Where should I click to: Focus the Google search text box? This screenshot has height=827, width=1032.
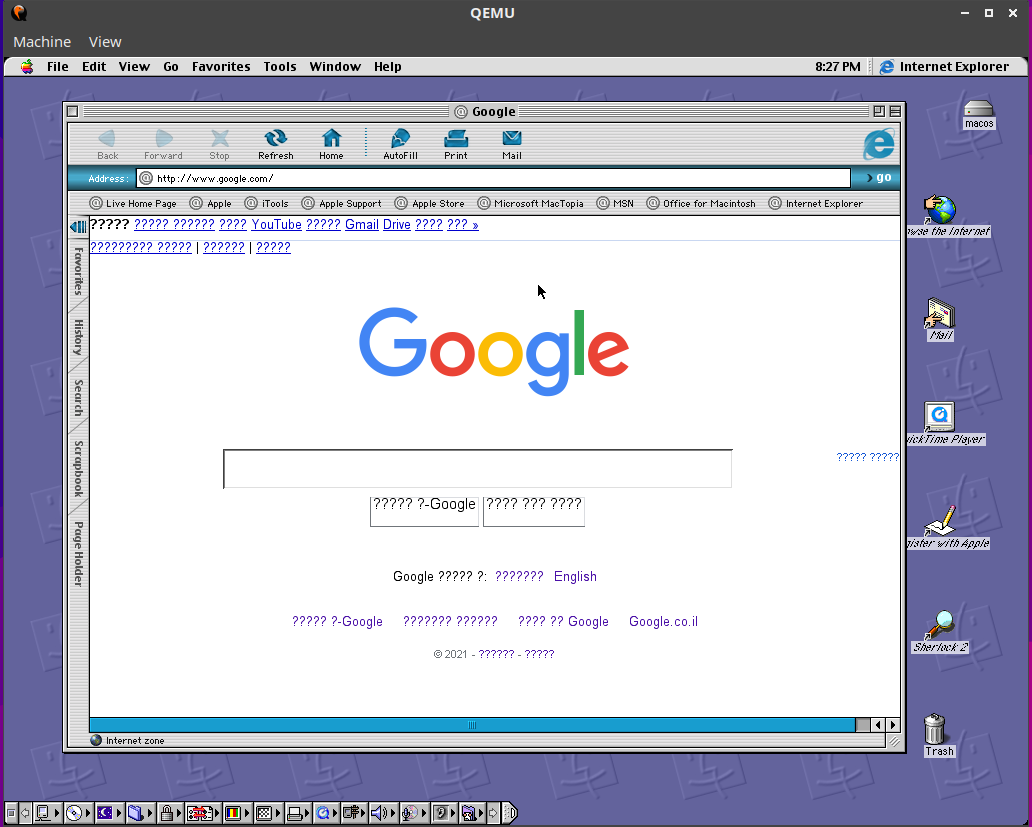click(x=478, y=468)
